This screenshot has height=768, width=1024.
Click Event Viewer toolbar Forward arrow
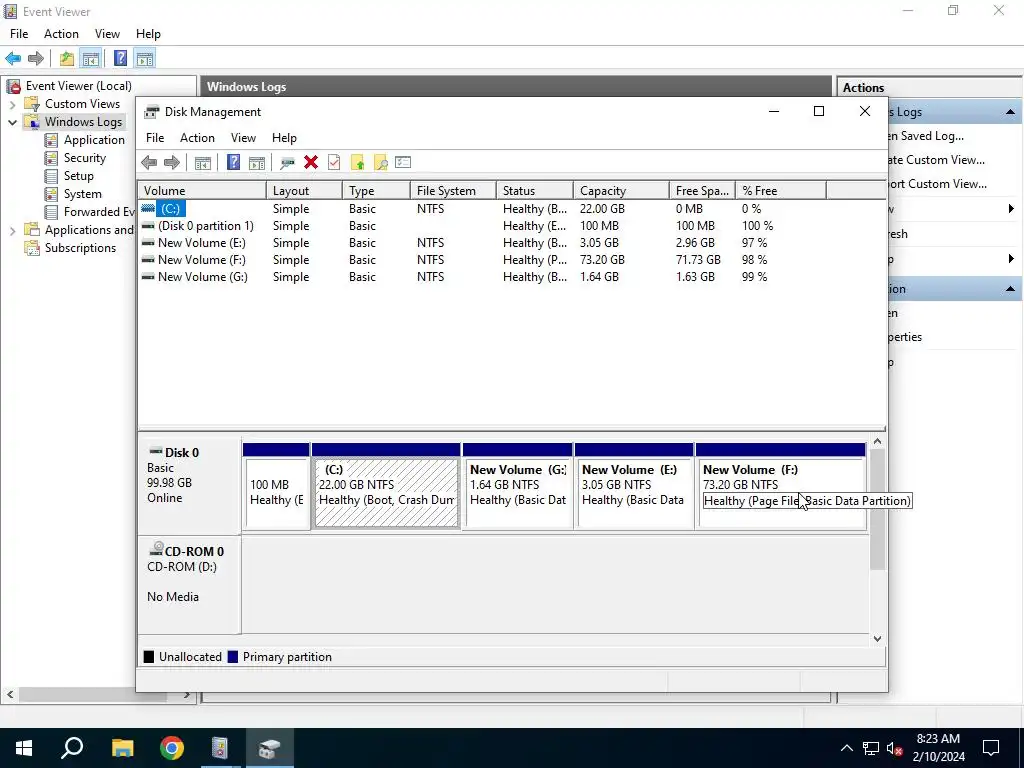coord(36,59)
